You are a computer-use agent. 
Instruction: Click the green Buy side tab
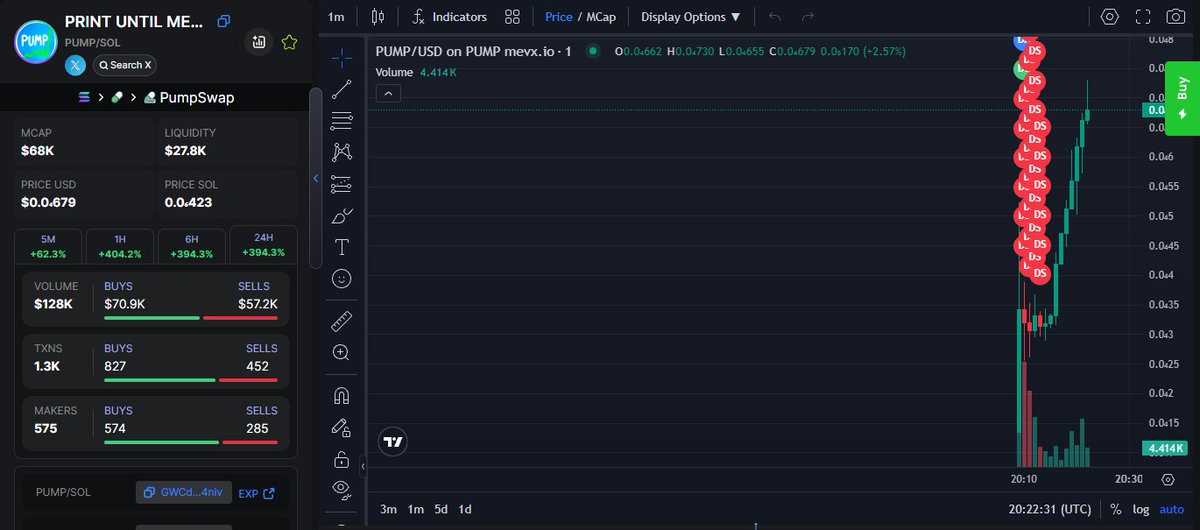tap(1183, 97)
